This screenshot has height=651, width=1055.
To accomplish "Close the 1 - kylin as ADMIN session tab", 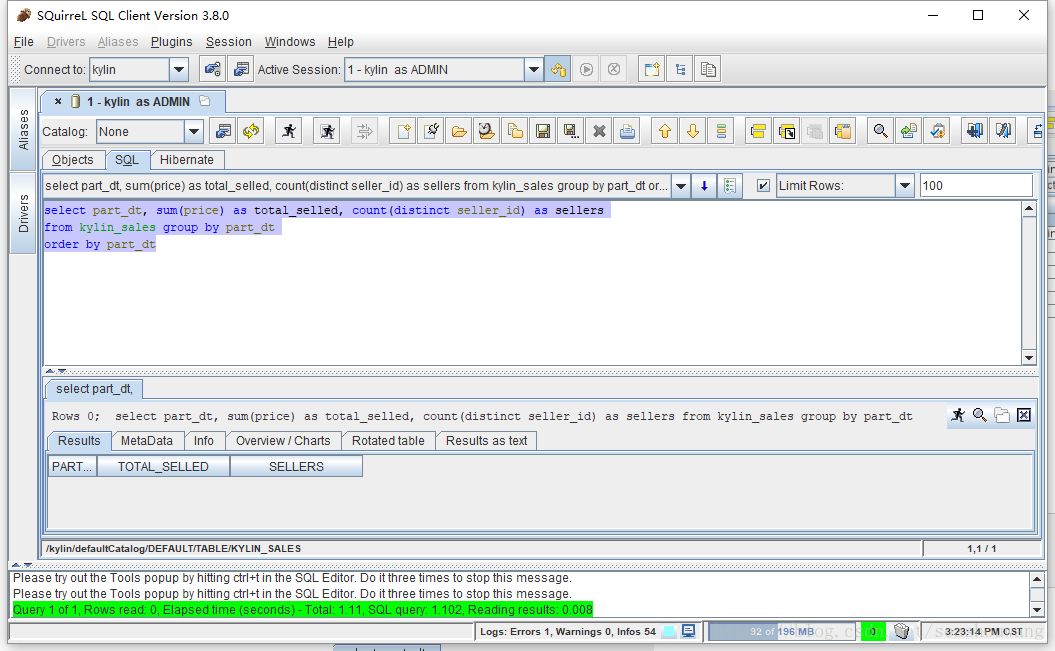I will point(58,102).
